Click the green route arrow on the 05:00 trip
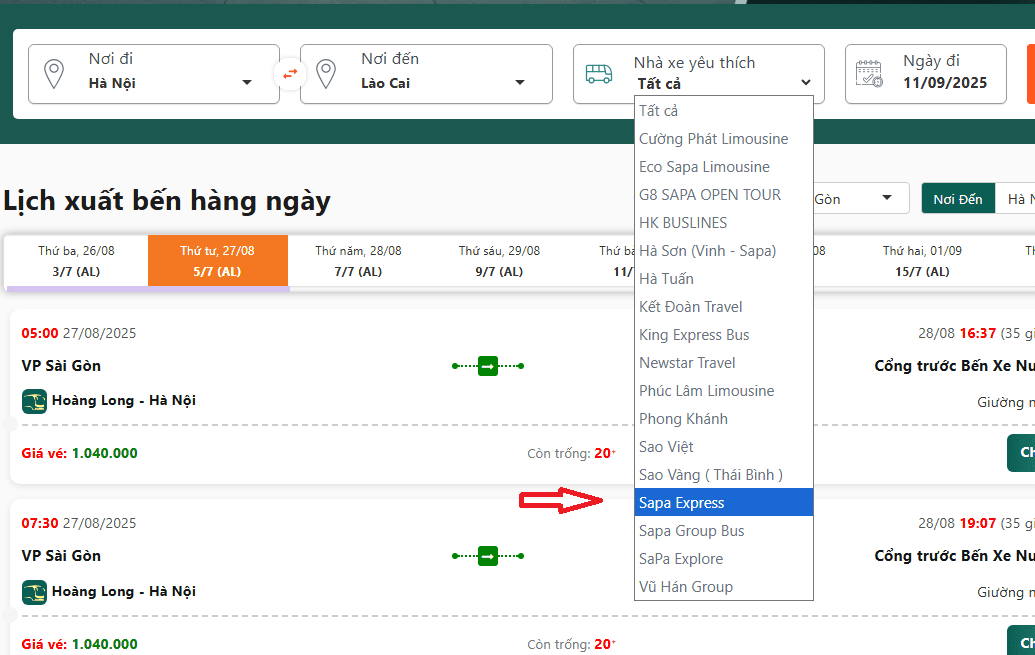Screen dimensions: 1035x655 click(x=488, y=366)
